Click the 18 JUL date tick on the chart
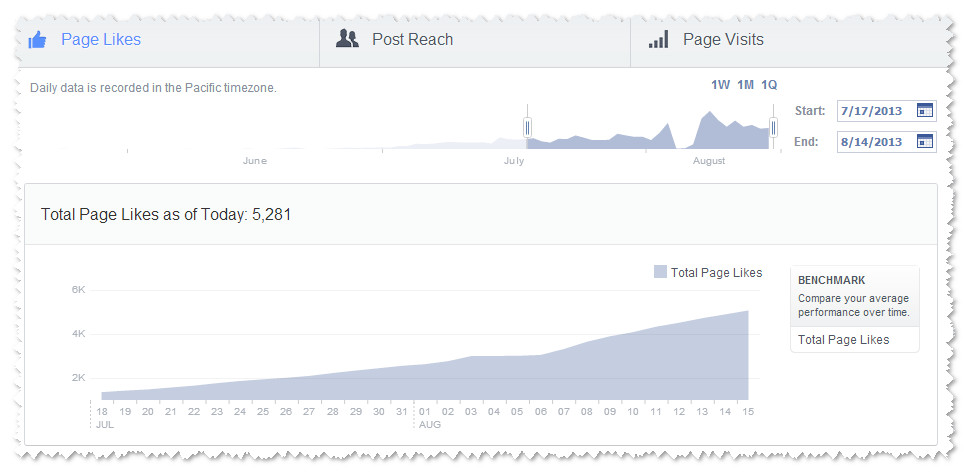Viewport: 968px width, 472px height. [x=102, y=412]
